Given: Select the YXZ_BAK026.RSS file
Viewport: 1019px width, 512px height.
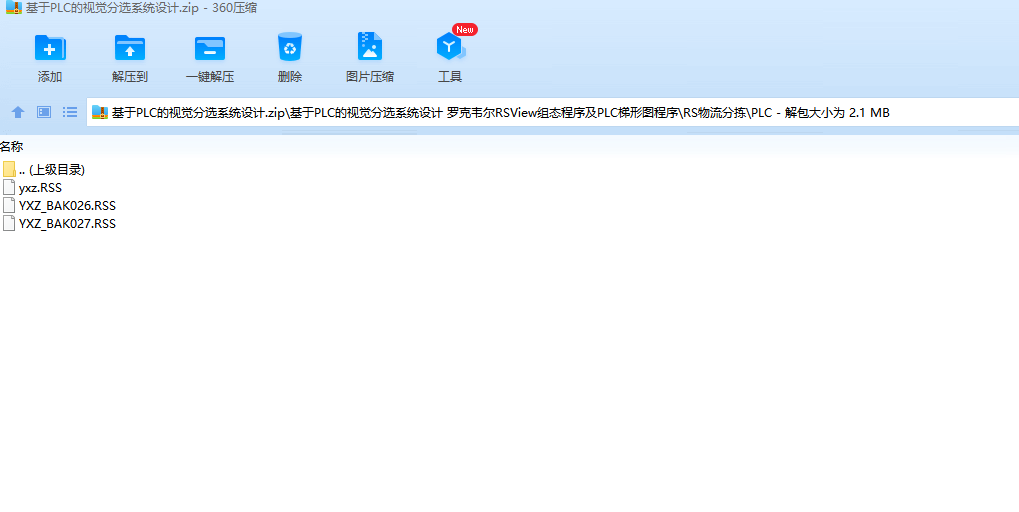Looking at the screenshot, I should point(59,205).
